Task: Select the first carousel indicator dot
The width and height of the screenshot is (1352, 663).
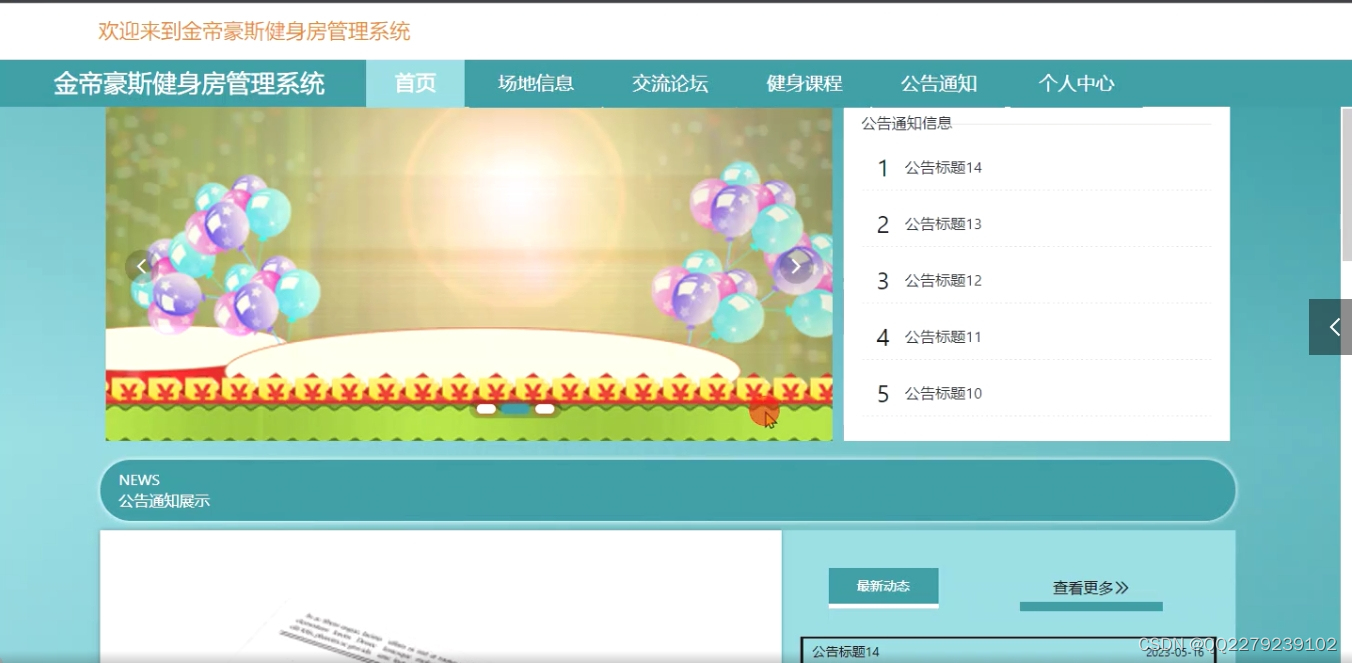Action: pos(486,408)
